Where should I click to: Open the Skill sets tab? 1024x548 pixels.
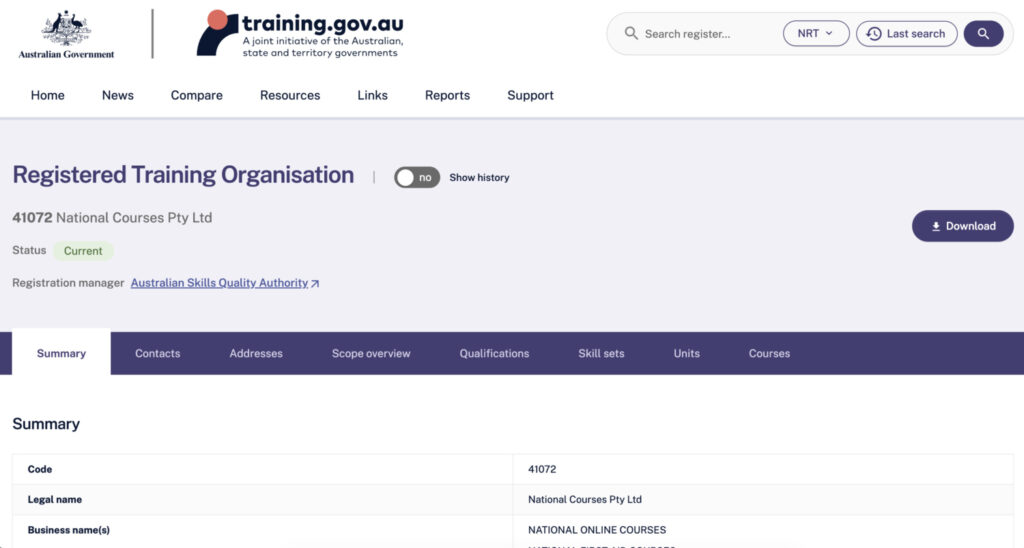coord(601,353)
